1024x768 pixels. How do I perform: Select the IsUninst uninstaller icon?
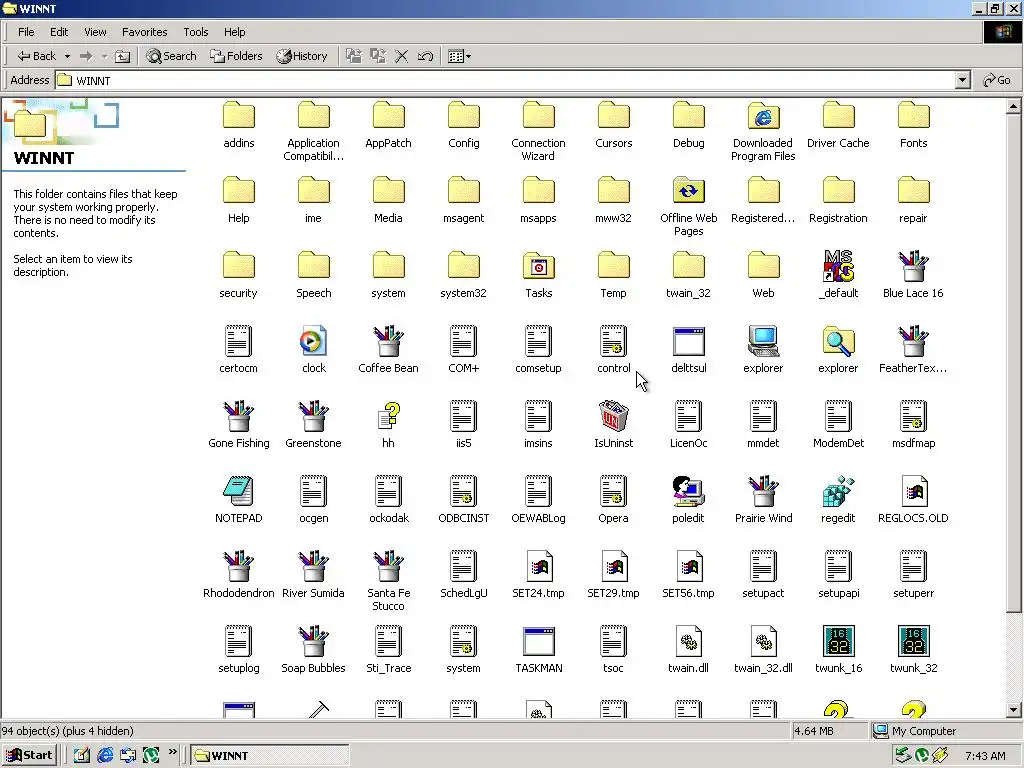[613, 416]
